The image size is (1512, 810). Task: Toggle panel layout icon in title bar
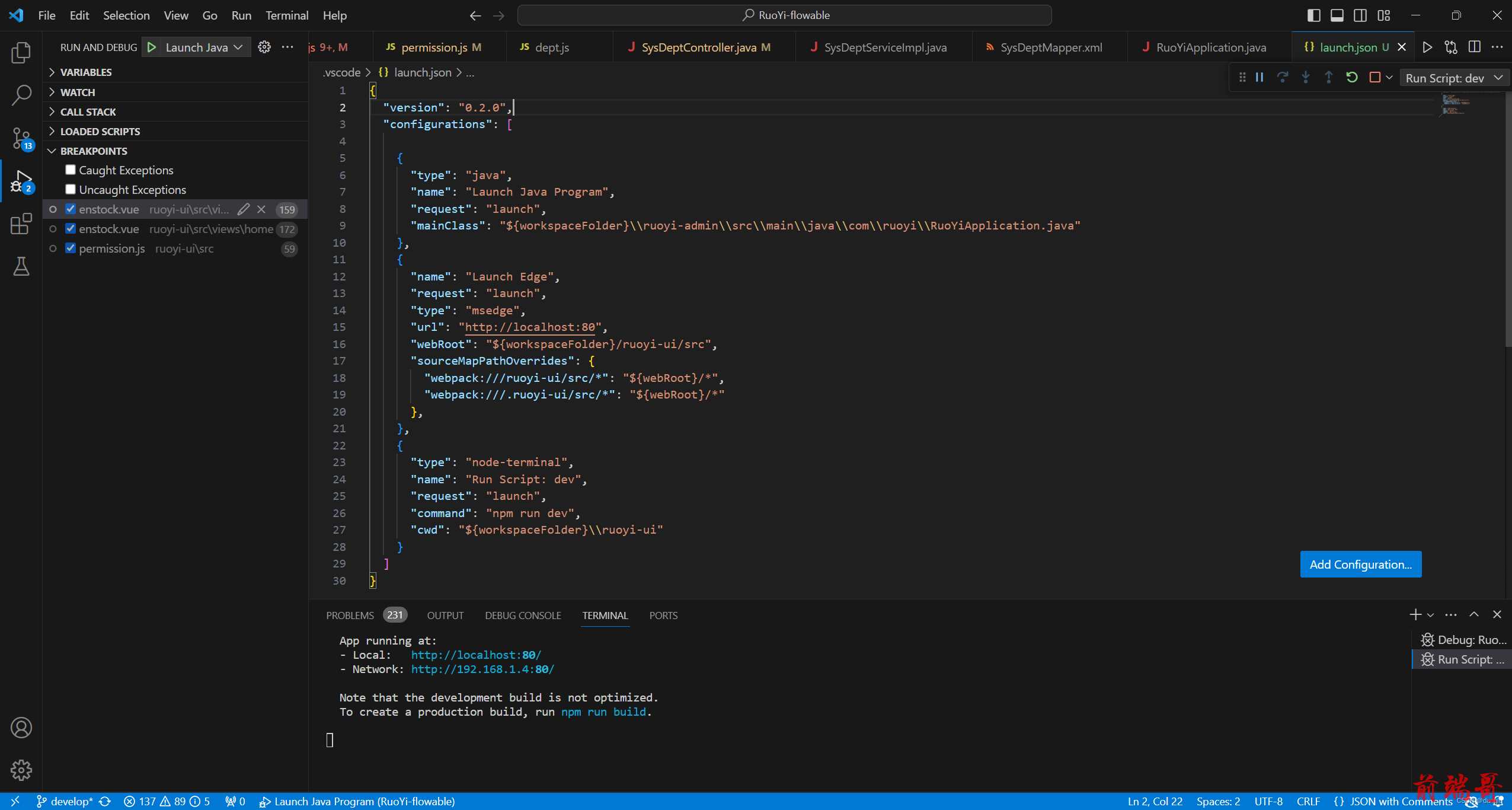[x=1337, y=15]
